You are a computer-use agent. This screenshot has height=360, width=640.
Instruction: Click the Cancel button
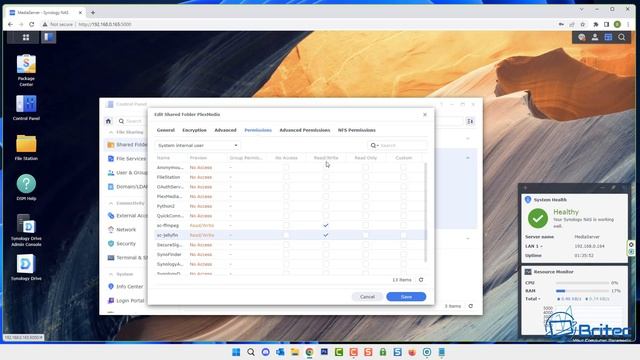pos(367,297)
